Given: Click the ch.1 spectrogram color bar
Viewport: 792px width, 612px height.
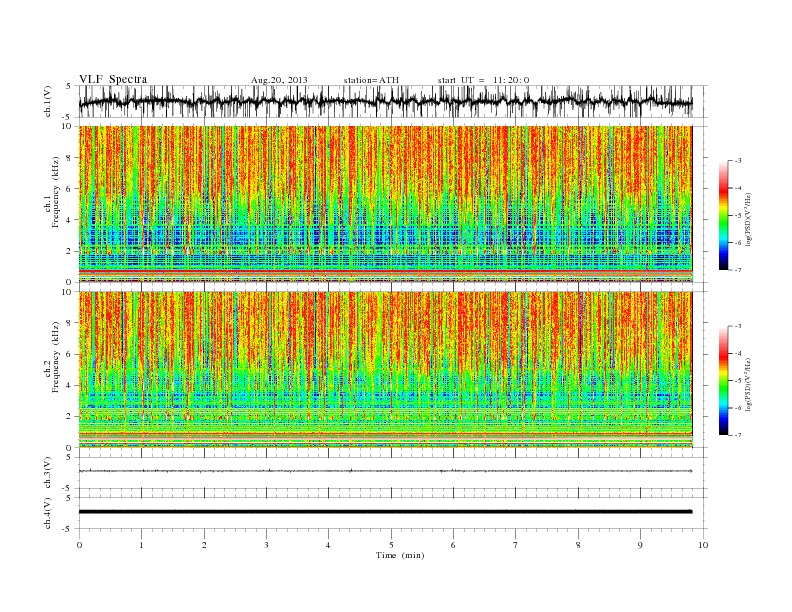Looking at the screenshot, I should (x=724, y=215).
